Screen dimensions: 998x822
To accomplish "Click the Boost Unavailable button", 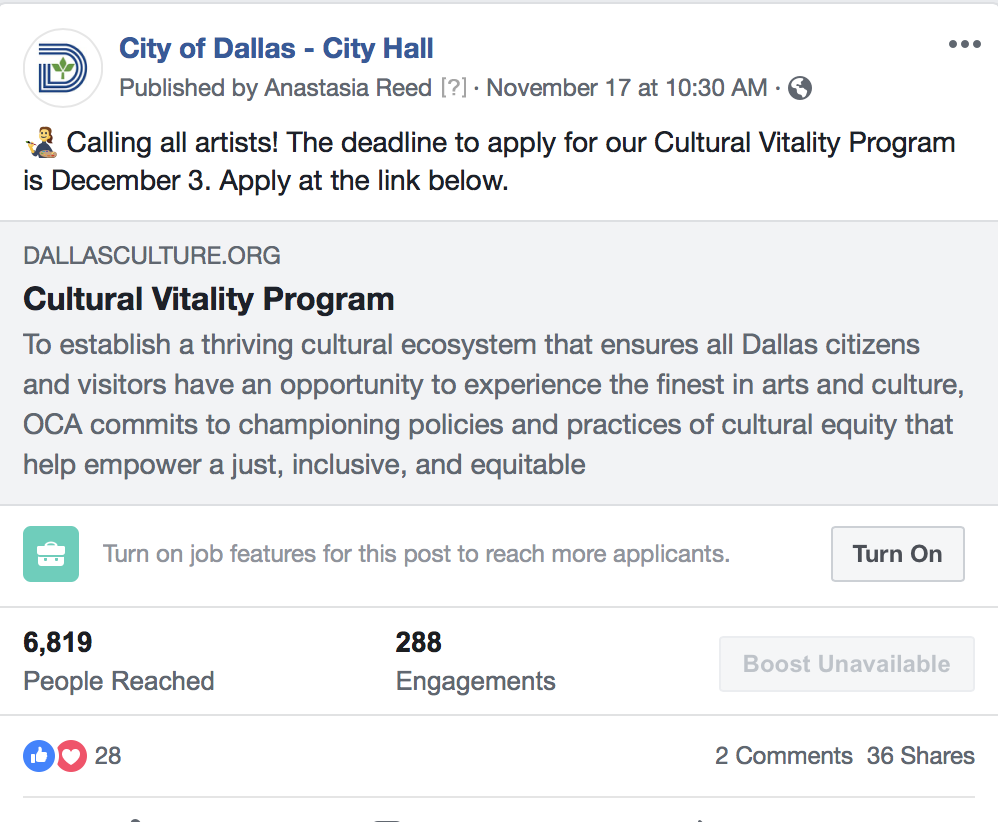I will pyautogui.click(x=846, y=664).
